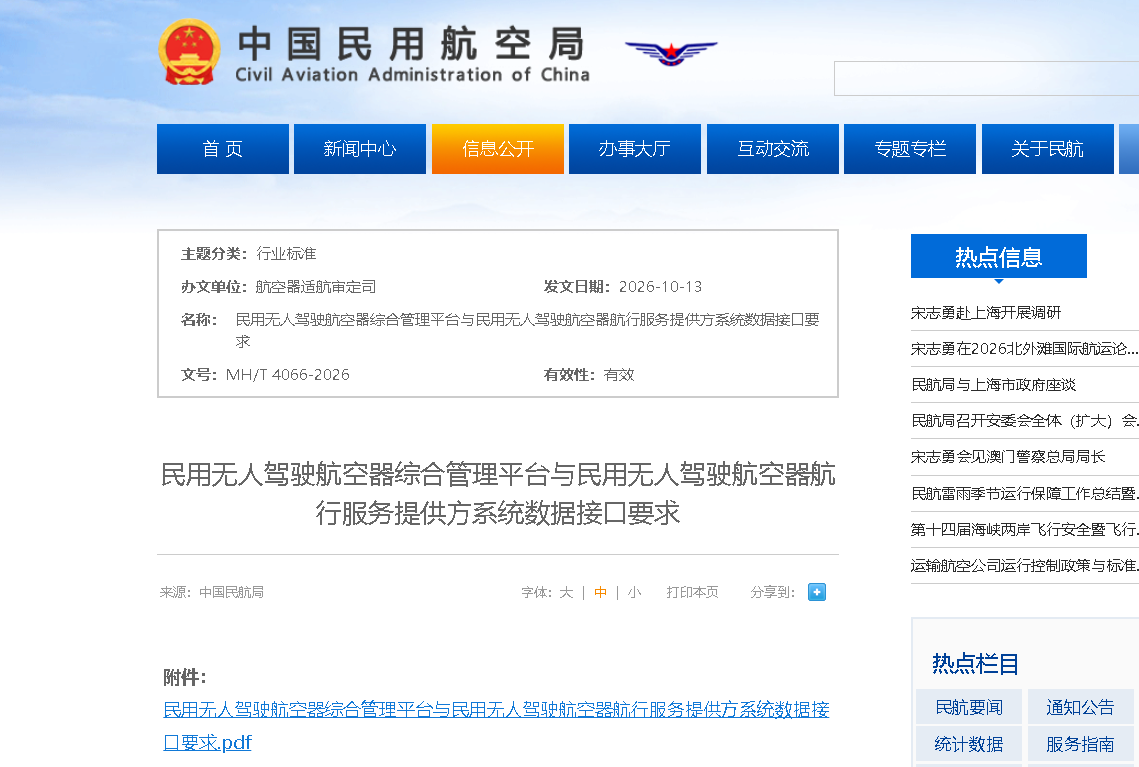The image size is (1139, 767).
Task: Open the 民航要闻 hot column
Action: [x=969, y=707]
